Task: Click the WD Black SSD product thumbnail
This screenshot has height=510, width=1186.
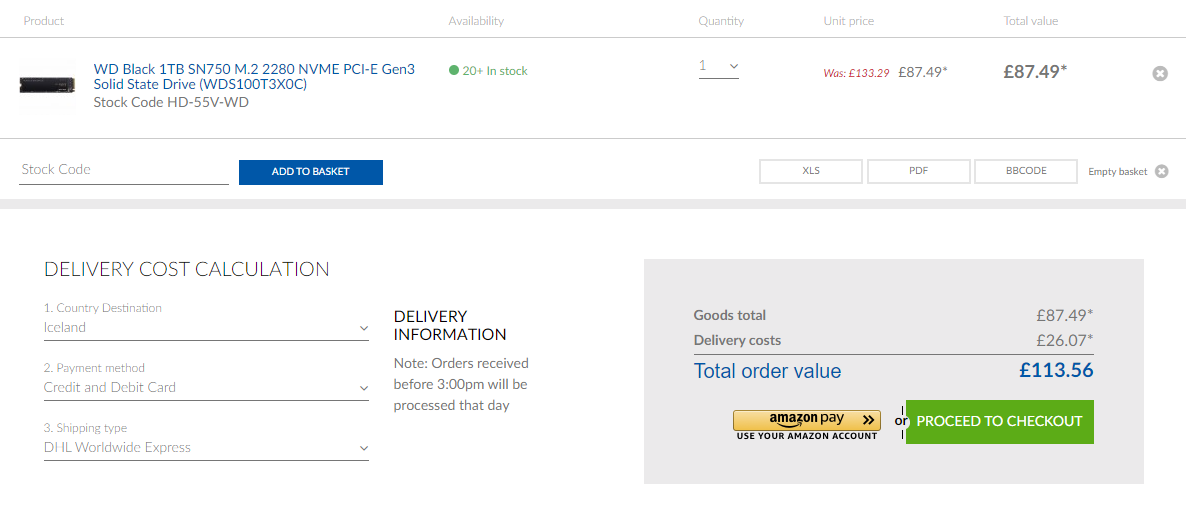Action: [x=47, y=84]
